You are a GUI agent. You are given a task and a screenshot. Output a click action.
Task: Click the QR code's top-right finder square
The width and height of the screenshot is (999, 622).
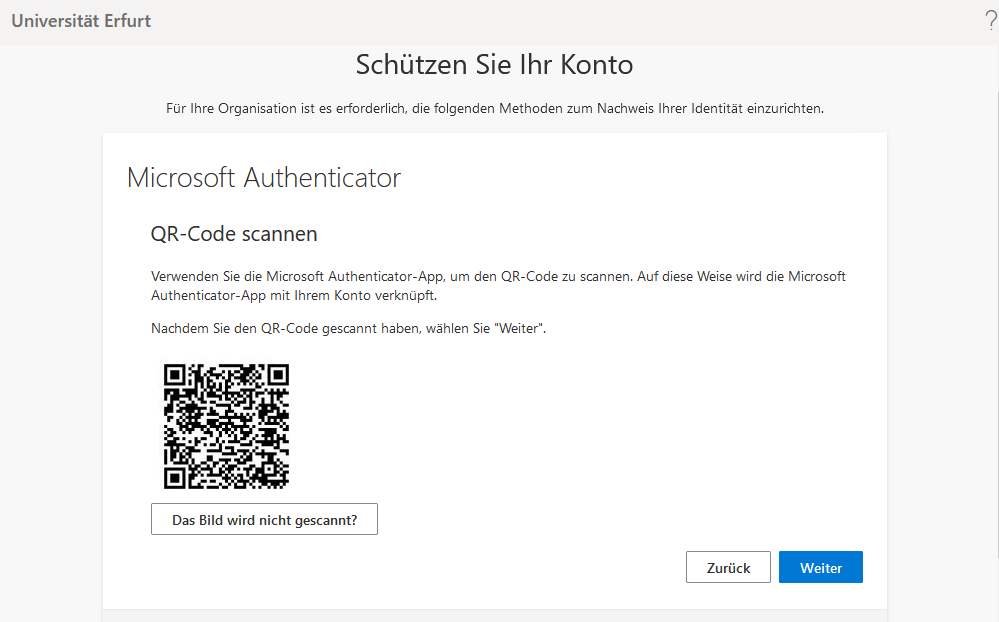(x=277, y=375)
